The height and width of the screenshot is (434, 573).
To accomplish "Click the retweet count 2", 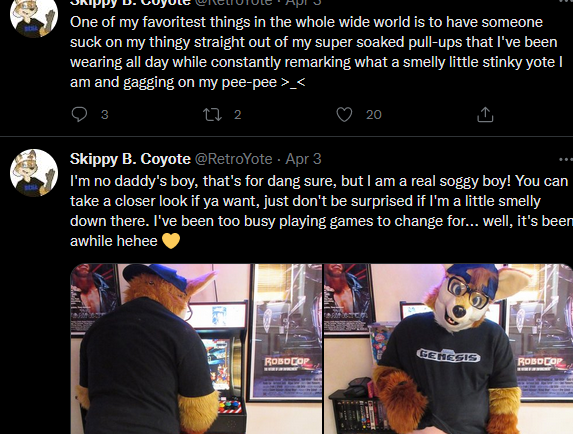I will (238, 115).
